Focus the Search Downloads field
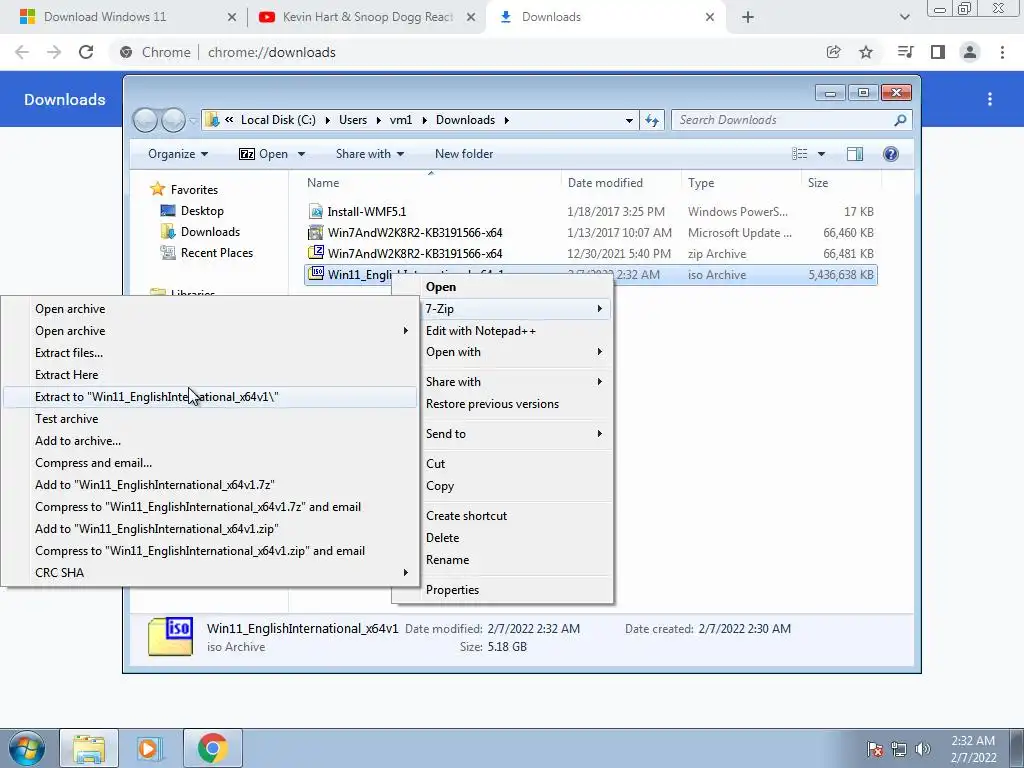 click(x=784, y=120)
